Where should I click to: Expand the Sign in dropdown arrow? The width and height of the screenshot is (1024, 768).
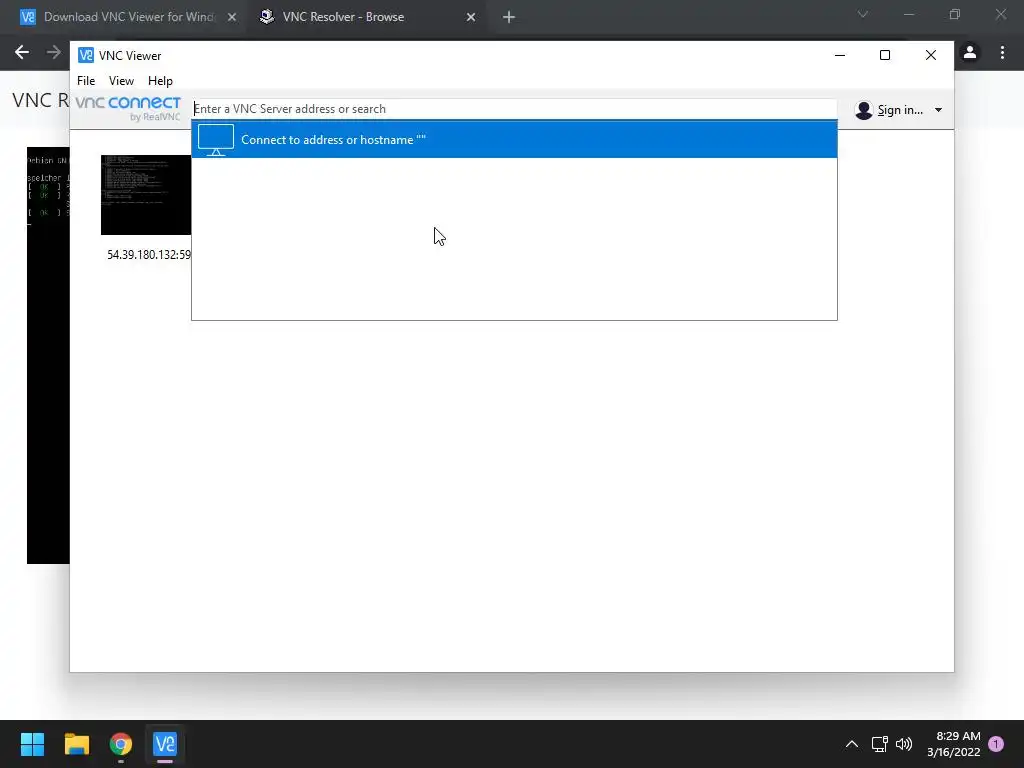coord(938,110)
